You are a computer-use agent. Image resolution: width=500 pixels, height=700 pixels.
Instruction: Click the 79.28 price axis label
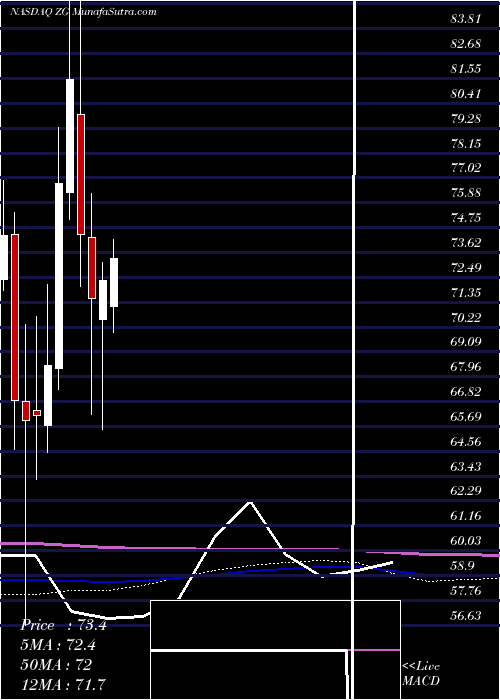tap(466, 119)
